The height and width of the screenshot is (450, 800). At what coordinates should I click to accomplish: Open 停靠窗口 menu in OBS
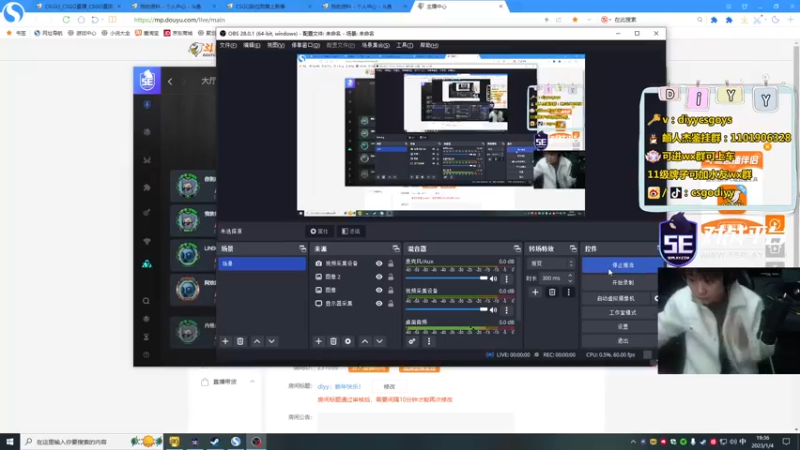tap(305, 45)
